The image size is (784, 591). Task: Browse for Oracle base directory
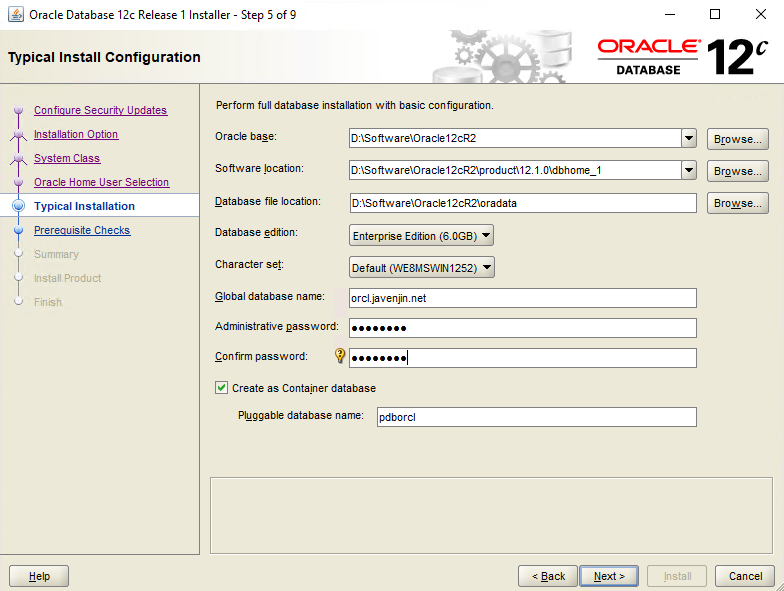pos(738,139)
